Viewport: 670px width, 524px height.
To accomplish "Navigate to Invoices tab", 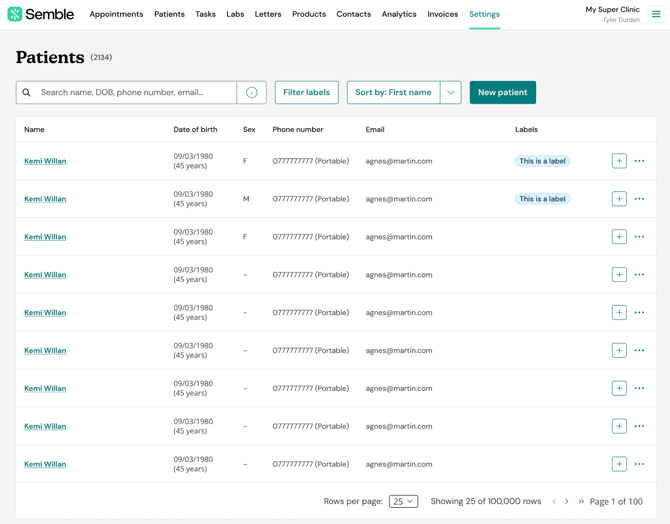I will pos(442,14).
